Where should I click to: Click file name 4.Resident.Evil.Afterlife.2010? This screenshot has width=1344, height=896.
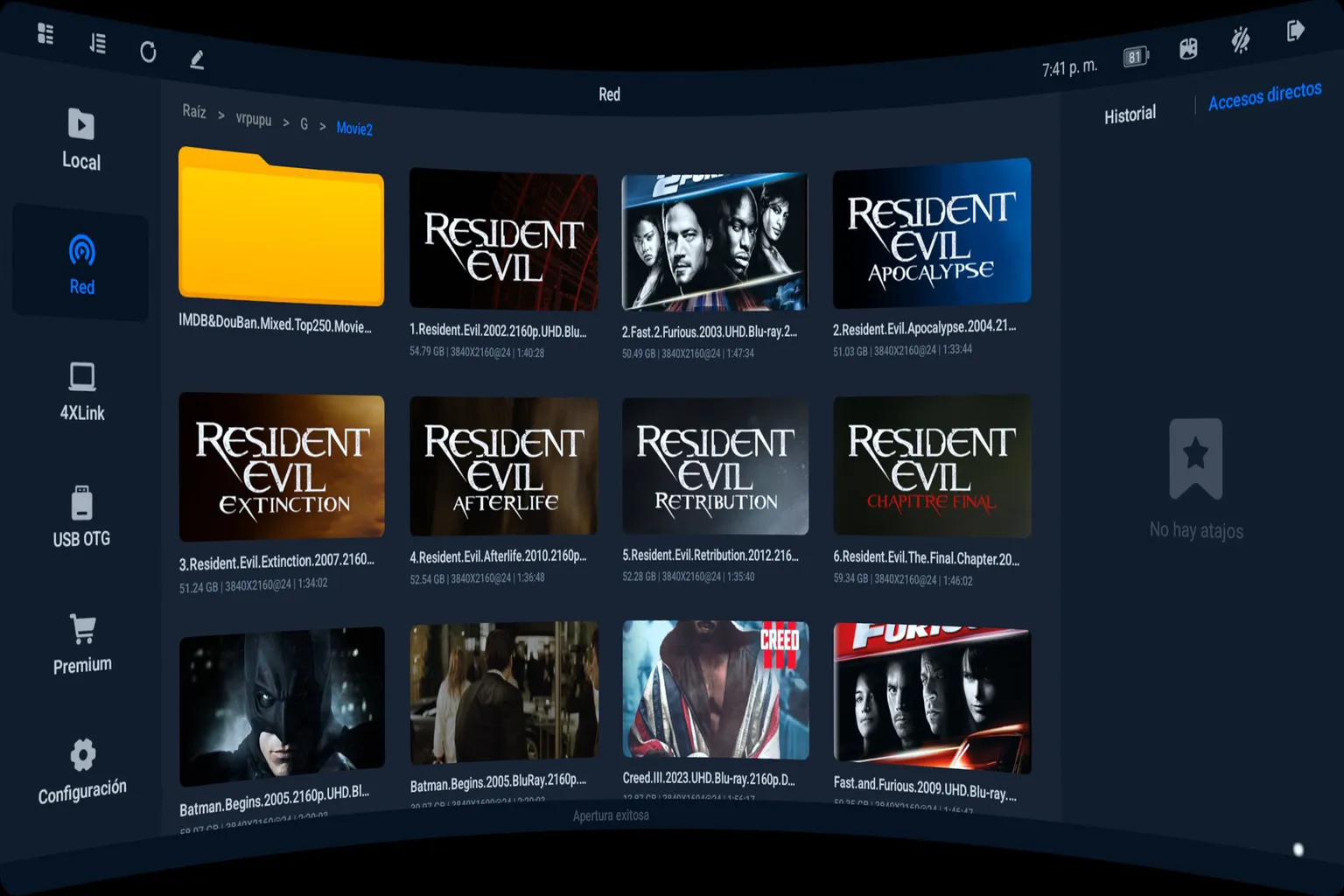pos(498,556)
